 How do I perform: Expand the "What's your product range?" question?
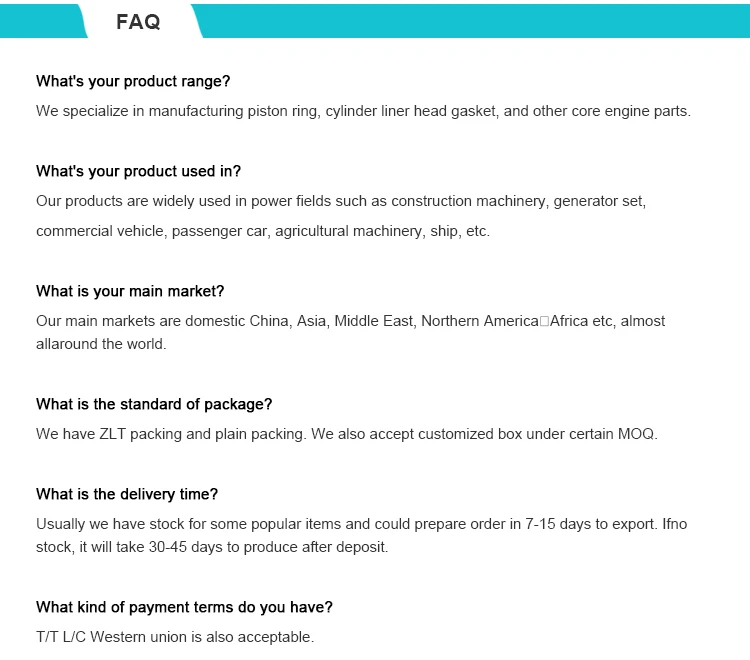click(133, 81)
